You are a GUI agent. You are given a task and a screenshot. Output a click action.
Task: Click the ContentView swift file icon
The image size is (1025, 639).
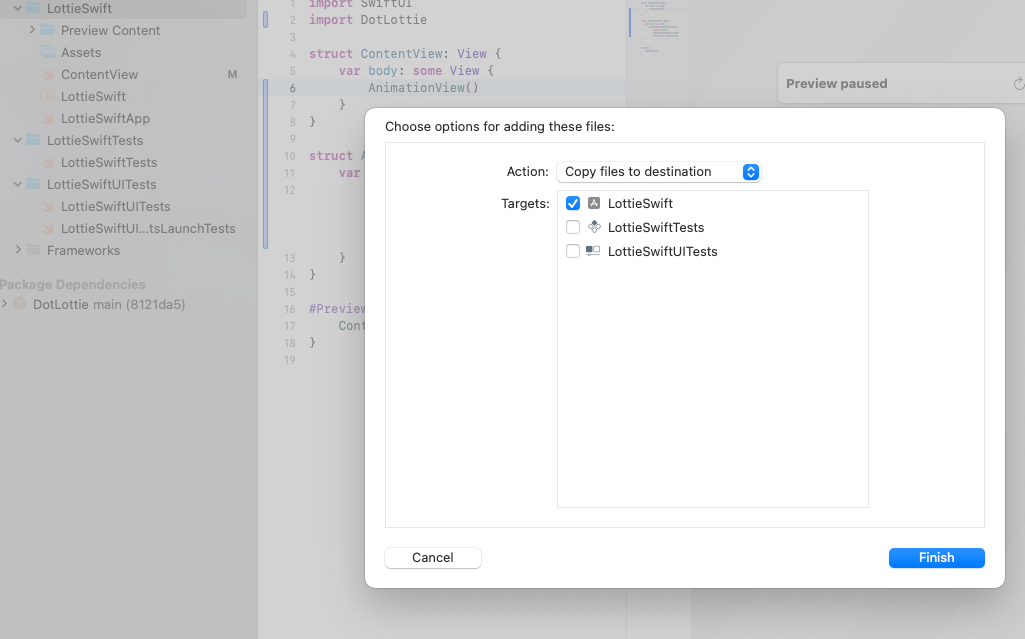point(48,74)
